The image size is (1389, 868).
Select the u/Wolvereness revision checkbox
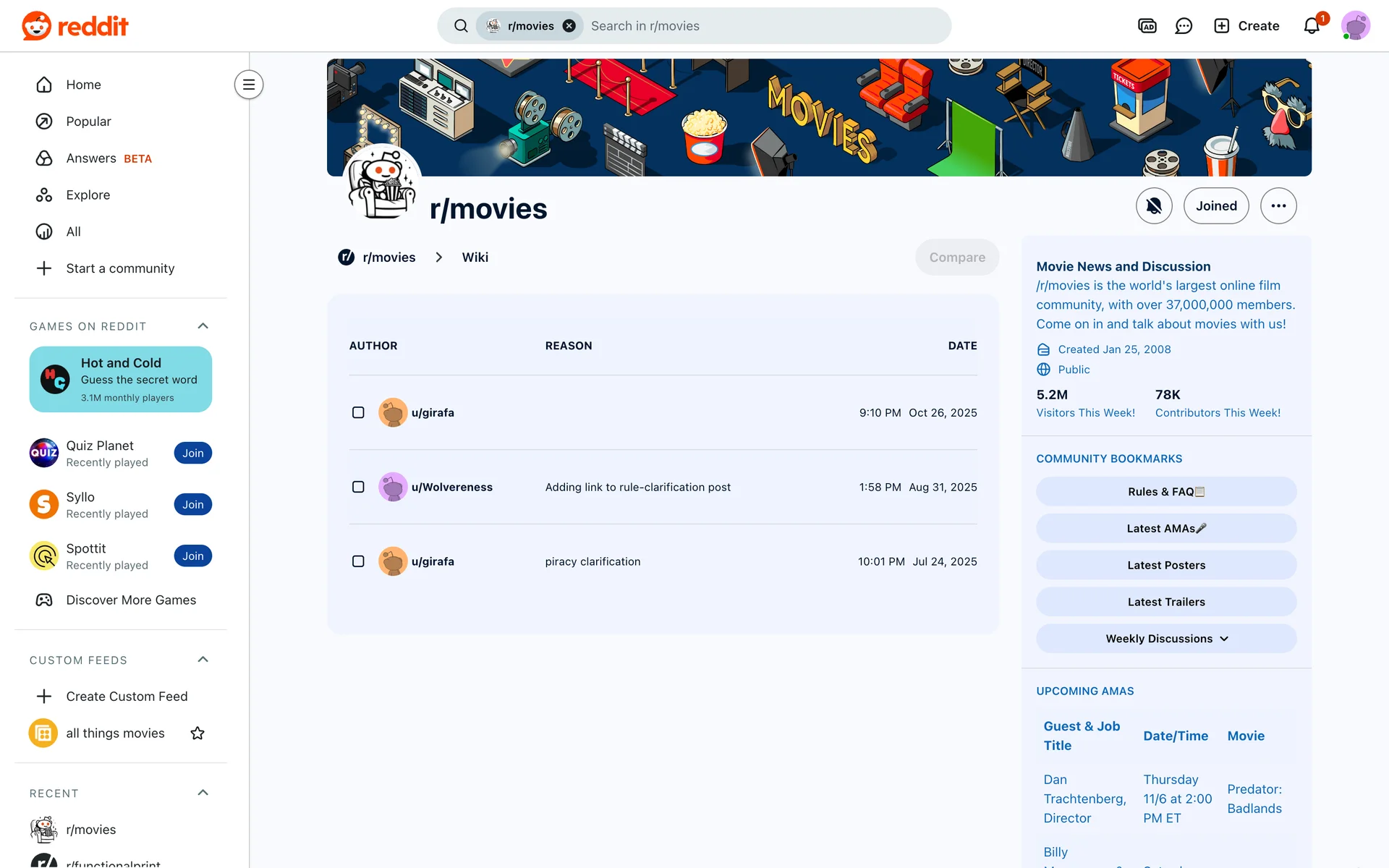coord(358,487)
